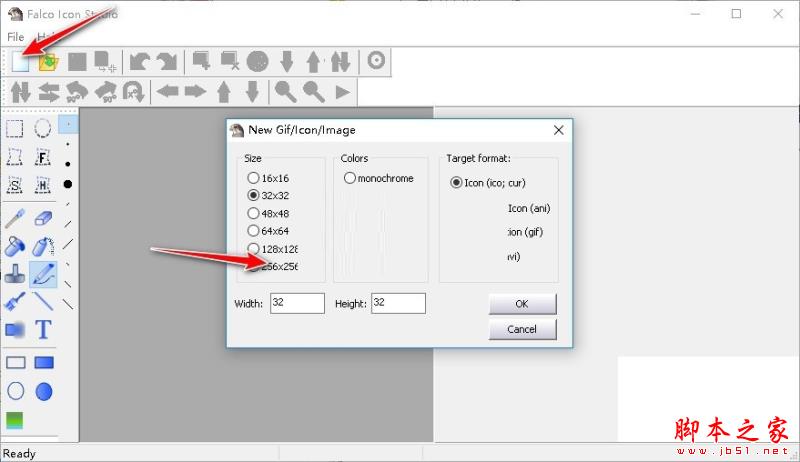
Task: Select the Paint brush tool
Action: tap(15, 302)
